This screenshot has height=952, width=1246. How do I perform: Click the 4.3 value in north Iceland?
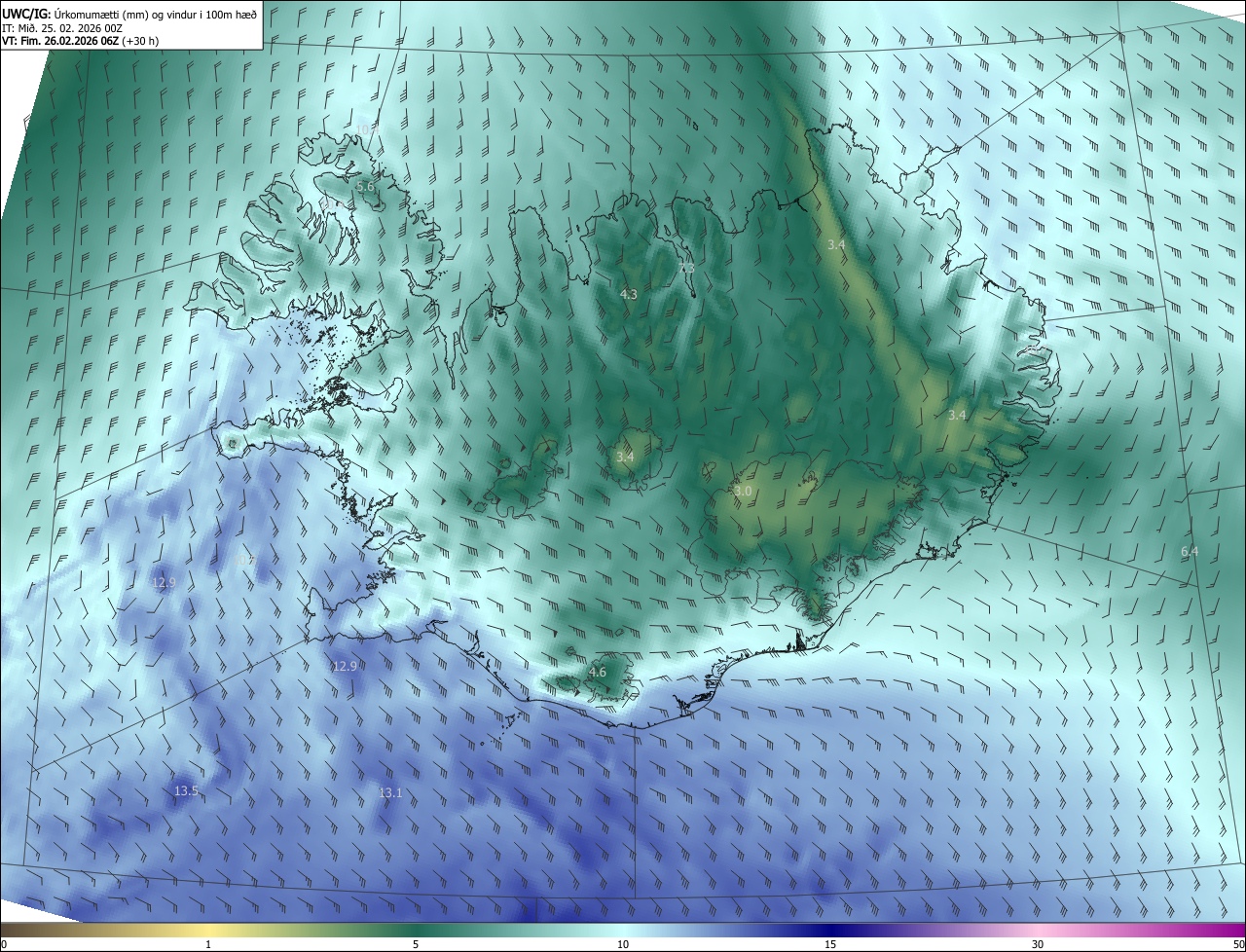tap(628, 294)
